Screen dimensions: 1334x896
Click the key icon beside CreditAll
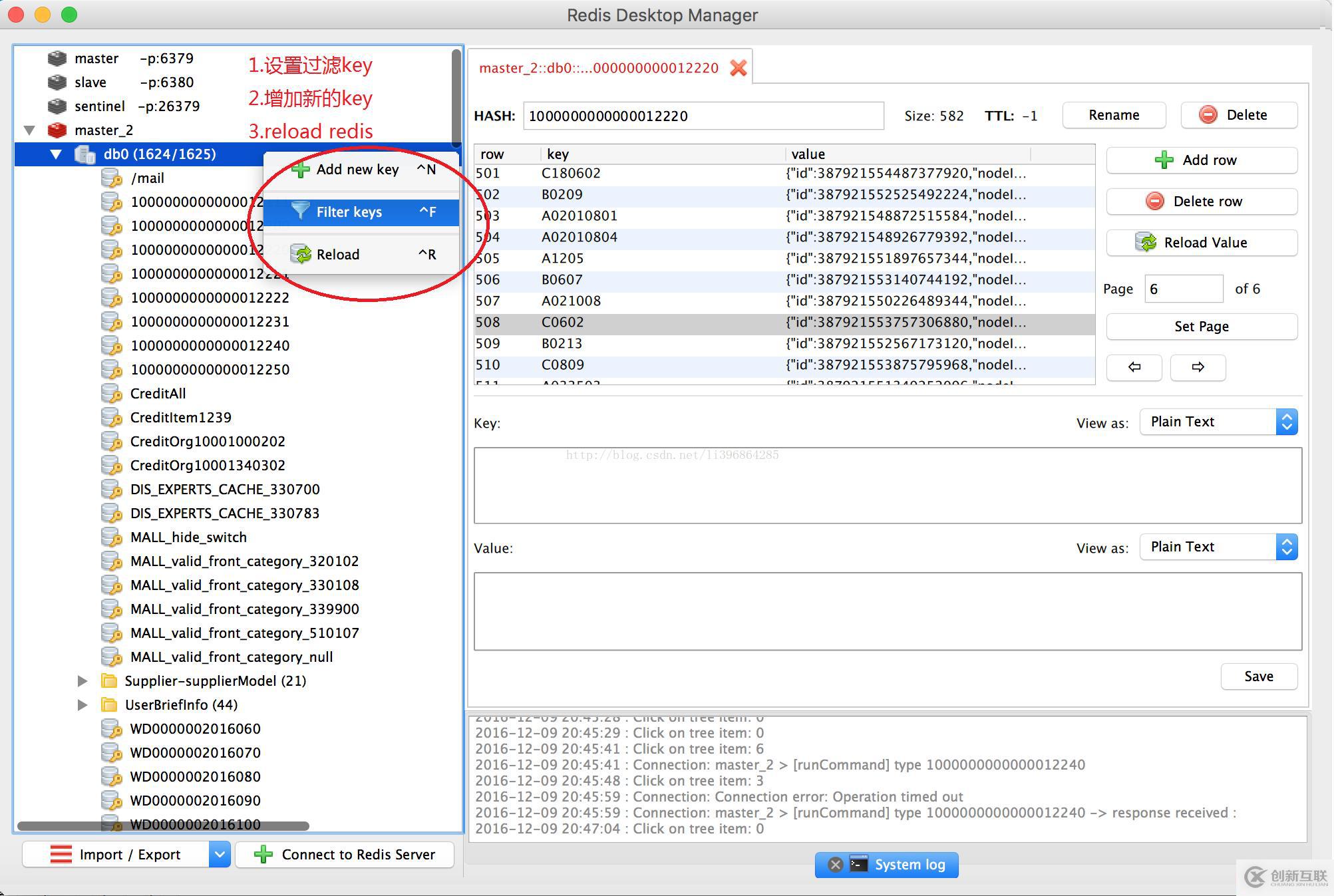[x=111, y=394]
